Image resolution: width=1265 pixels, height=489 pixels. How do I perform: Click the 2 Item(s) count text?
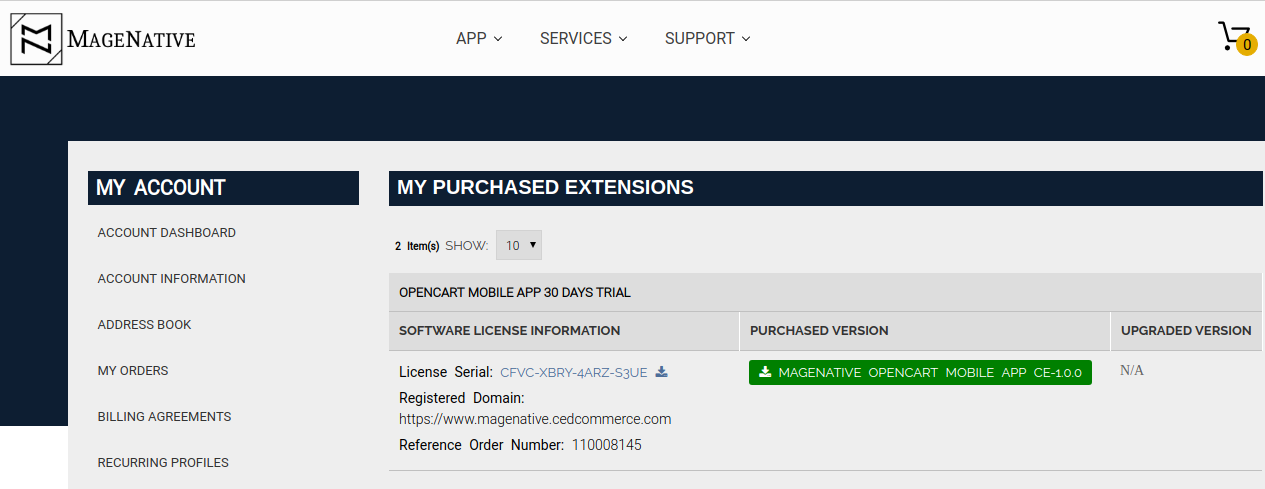[417, 246]
